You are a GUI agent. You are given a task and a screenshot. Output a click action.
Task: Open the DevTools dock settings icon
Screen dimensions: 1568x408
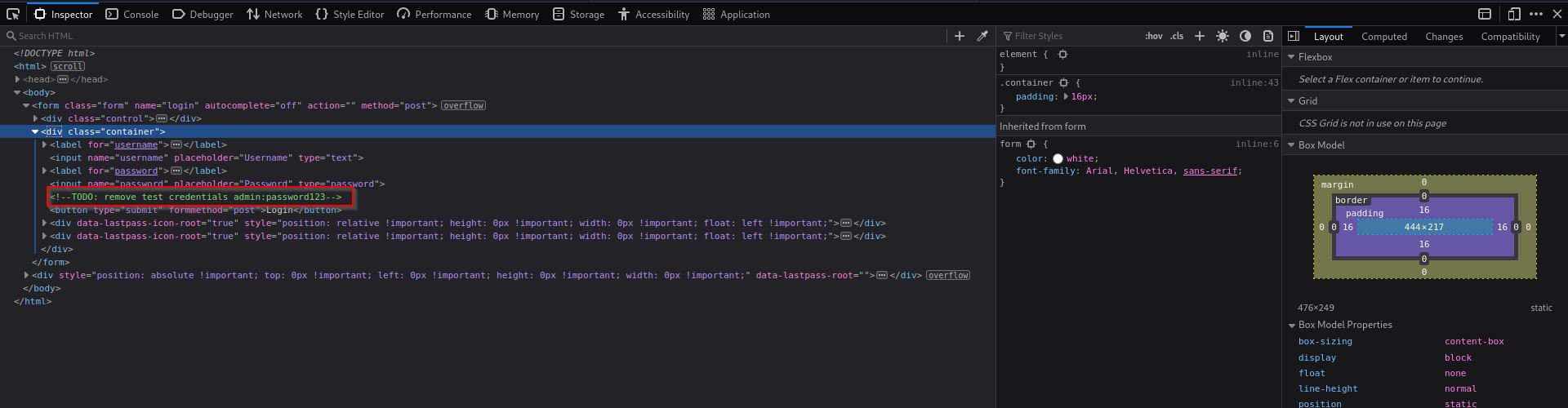coord(1485,14)
